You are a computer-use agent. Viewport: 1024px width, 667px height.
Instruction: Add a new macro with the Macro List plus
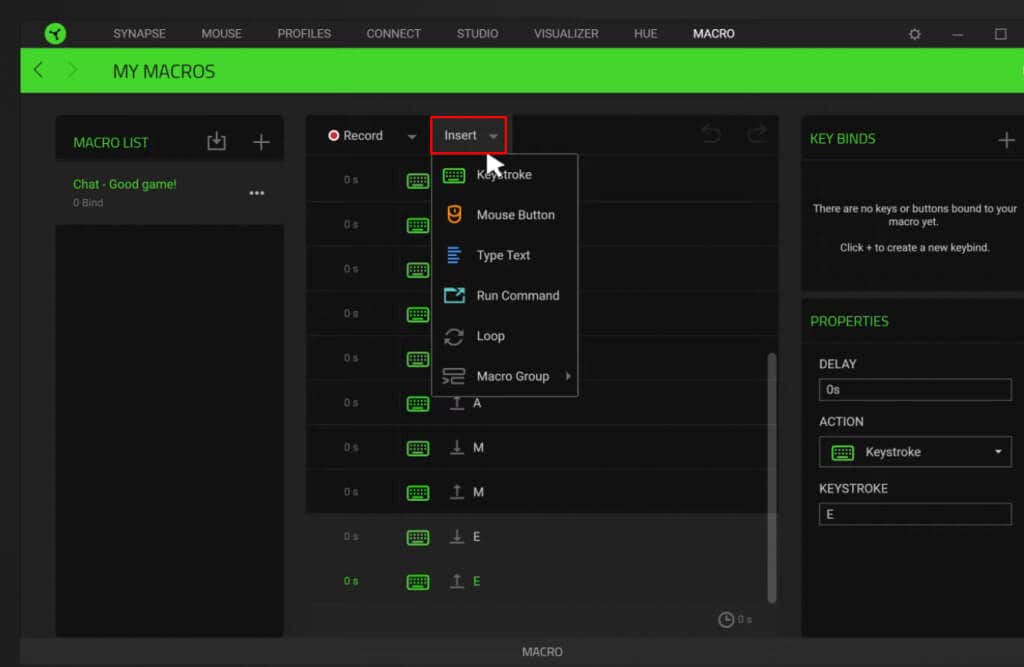pyautogui.click(x=261, y=142)
